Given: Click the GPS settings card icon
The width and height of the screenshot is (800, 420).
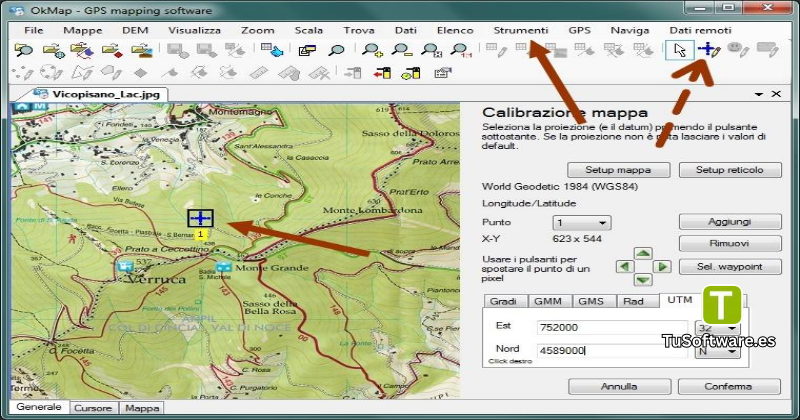Looking at the screenshot, I should (443, 73).
